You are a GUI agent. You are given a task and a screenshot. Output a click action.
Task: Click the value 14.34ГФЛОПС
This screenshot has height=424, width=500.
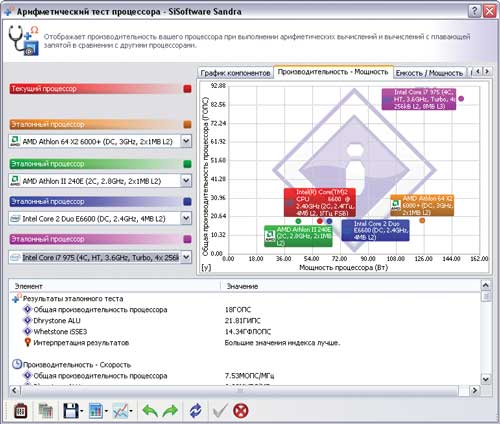tap(248, 332)
